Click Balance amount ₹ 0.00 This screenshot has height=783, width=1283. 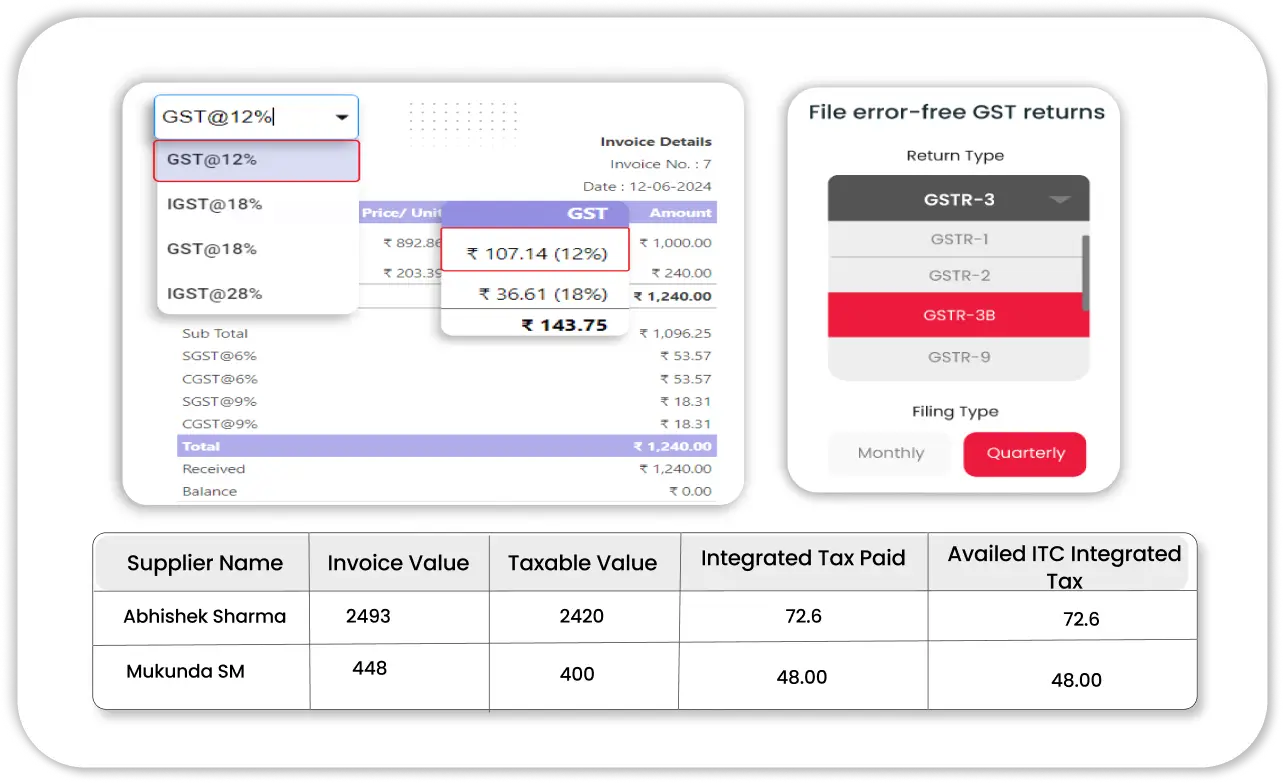click(690, 491)
